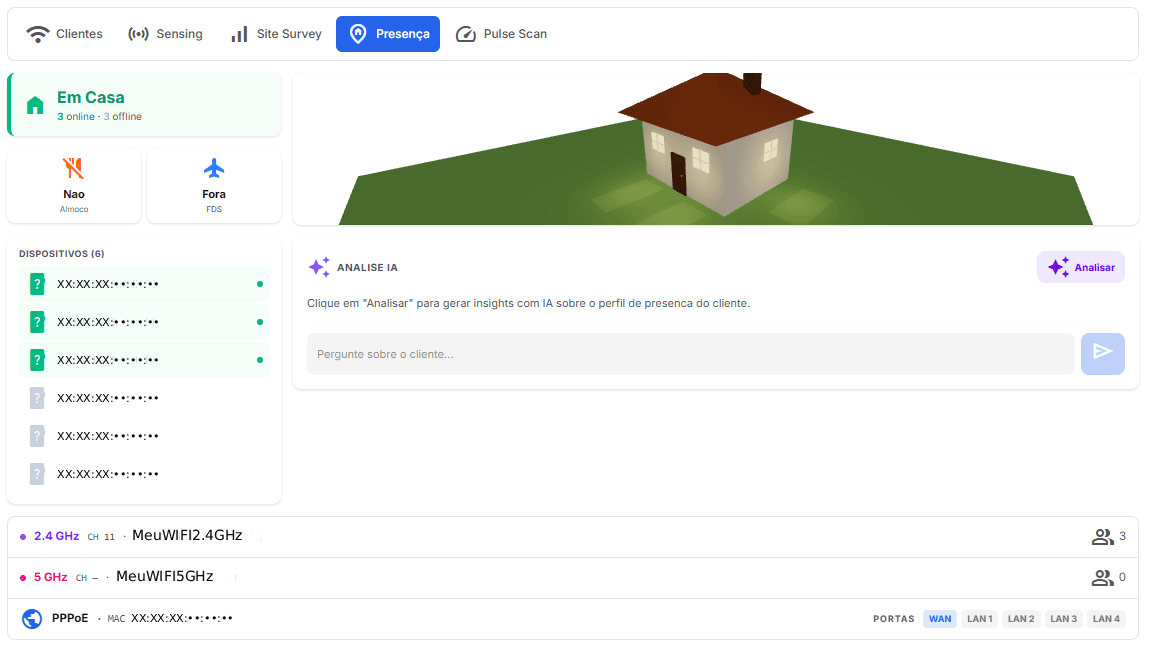This screenshot has height=666, width=1150.
Task: Open the Fora FDS card
Action: 214,186
